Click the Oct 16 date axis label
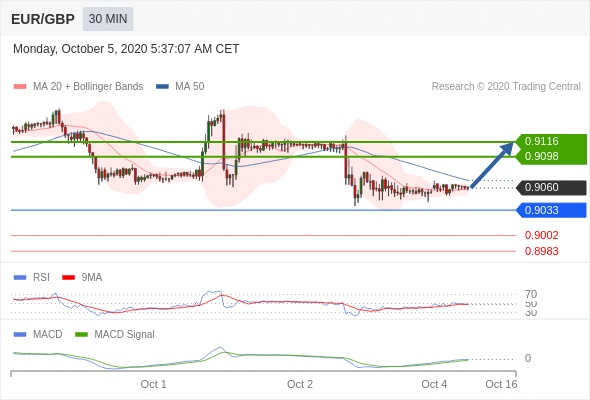The image size is (590, 400). click(x=501, y=384)
